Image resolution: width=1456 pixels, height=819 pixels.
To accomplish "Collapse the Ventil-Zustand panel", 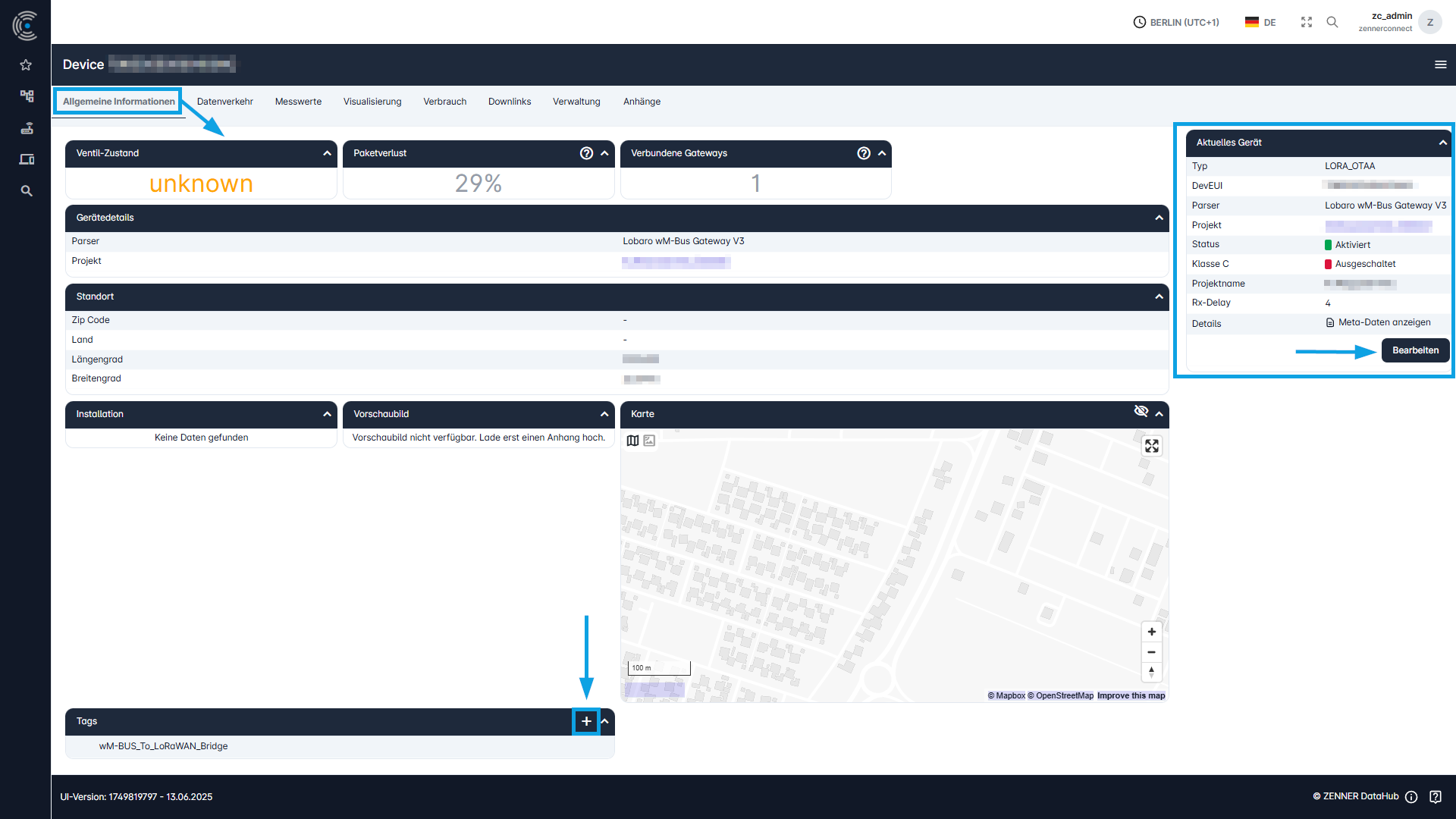I will pyautogui.click(x=326, y=153).
